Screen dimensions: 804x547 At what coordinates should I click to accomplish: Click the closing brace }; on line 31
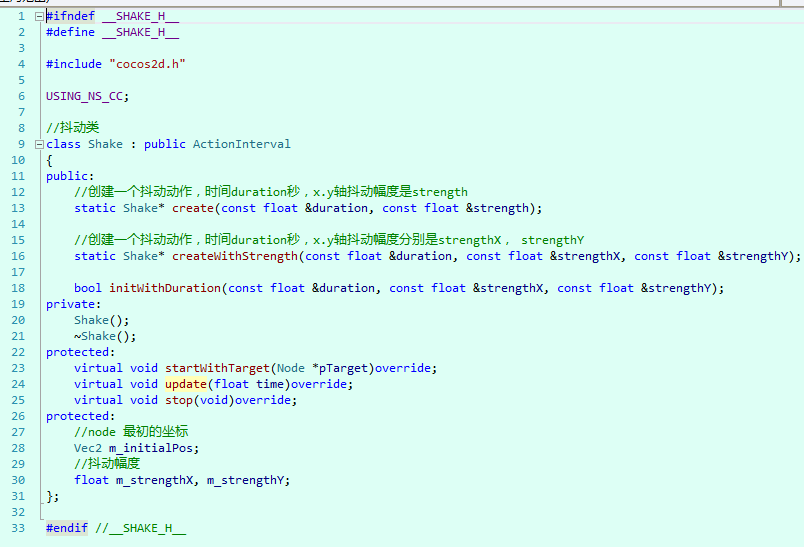point(53,496)
